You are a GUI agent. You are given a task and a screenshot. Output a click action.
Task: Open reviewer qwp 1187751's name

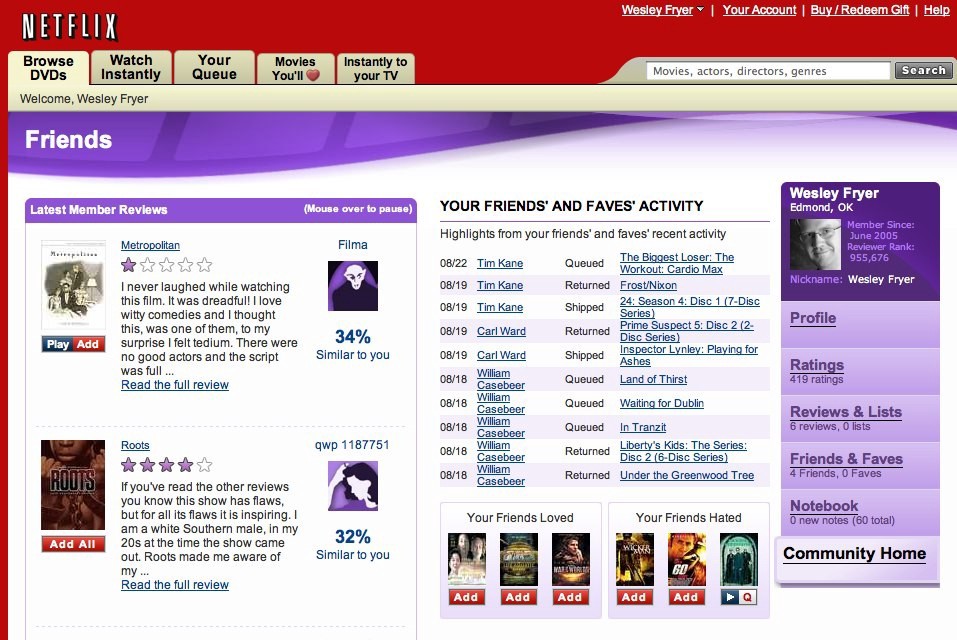[x=352, y=445]
